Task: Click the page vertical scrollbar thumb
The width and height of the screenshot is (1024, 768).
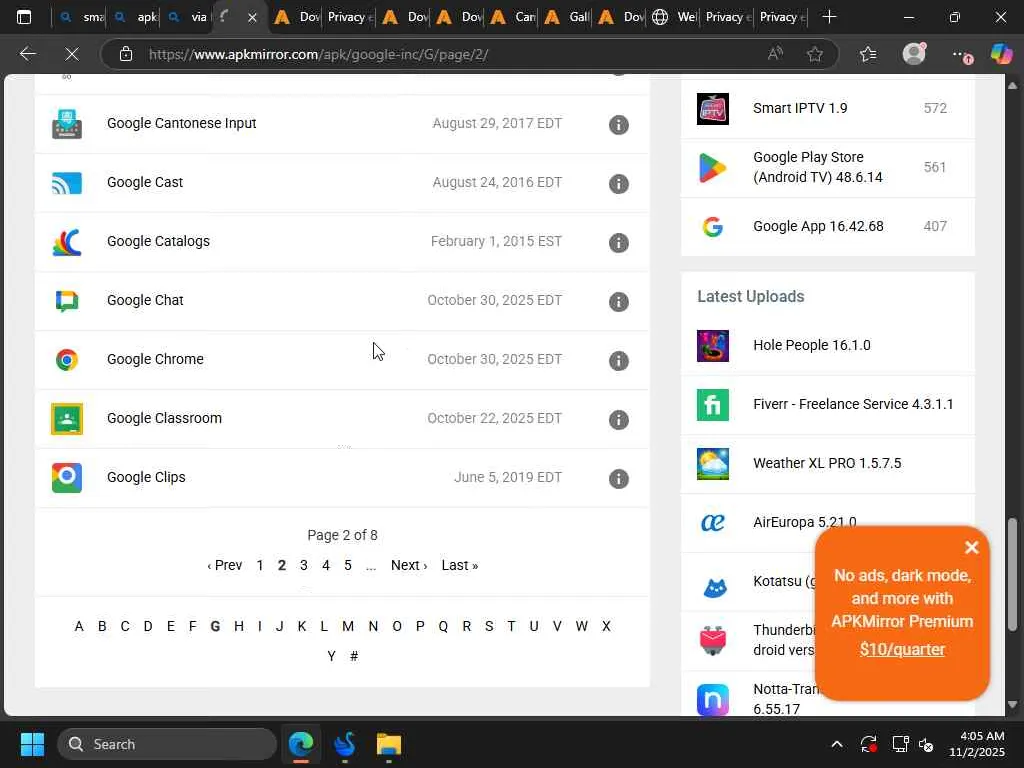Action: 1012,575
